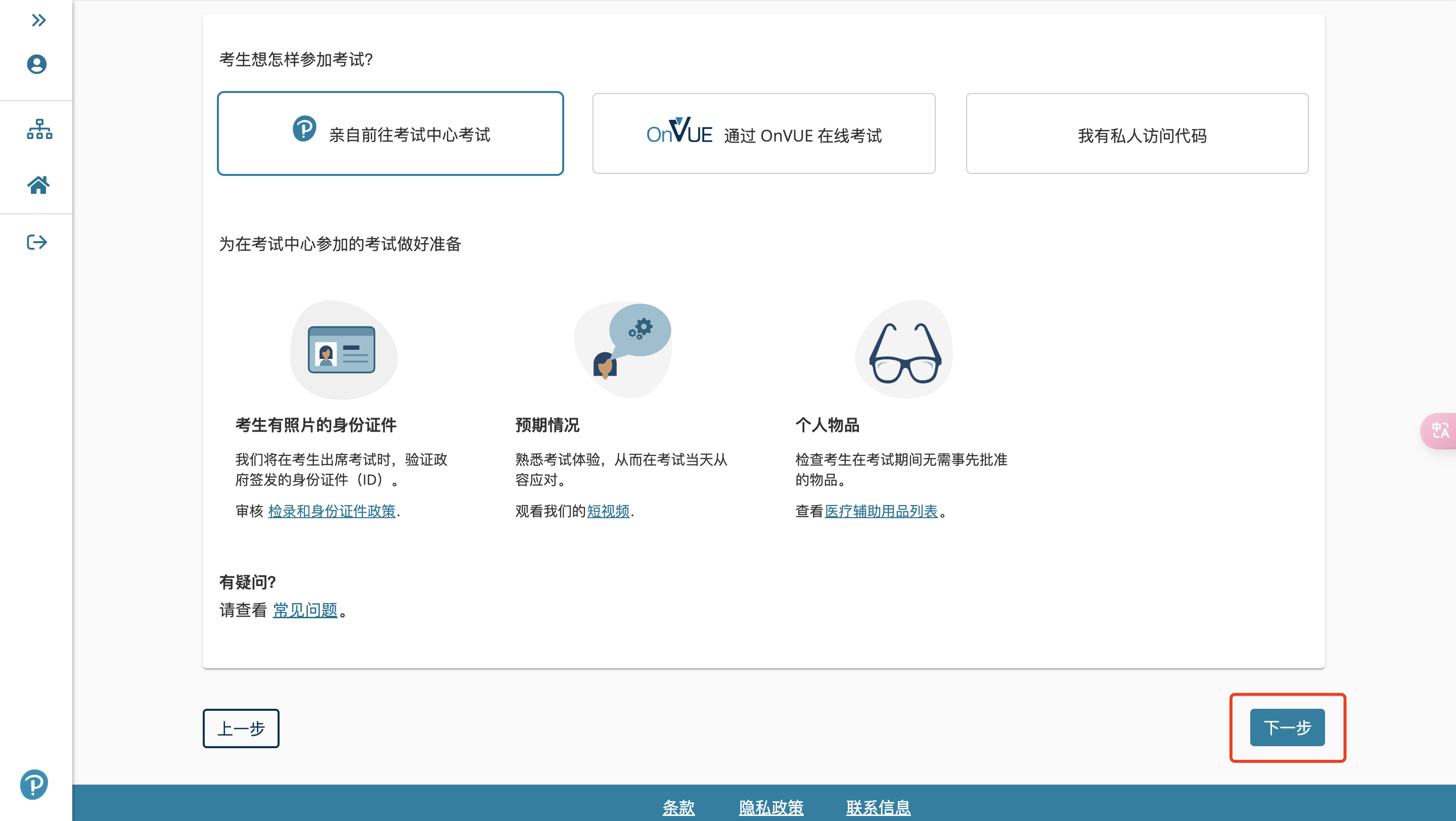Screen dimensions: 1456x821
Task: Open the 常见问题 FAQ link
Action: 305,610
